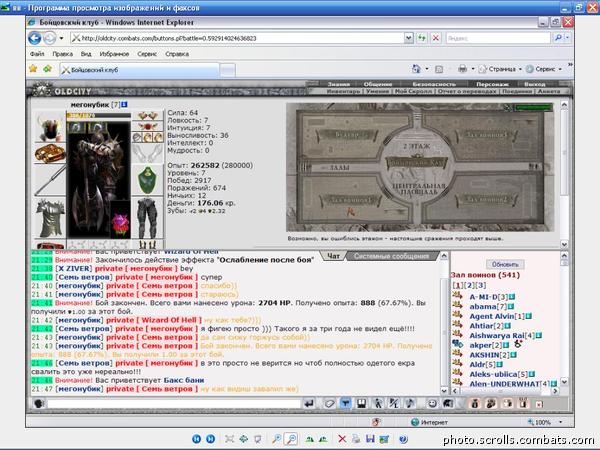Open the Правка menu
Image resolution: width=600 pixels, height=450 pixels.
(62, 54)
